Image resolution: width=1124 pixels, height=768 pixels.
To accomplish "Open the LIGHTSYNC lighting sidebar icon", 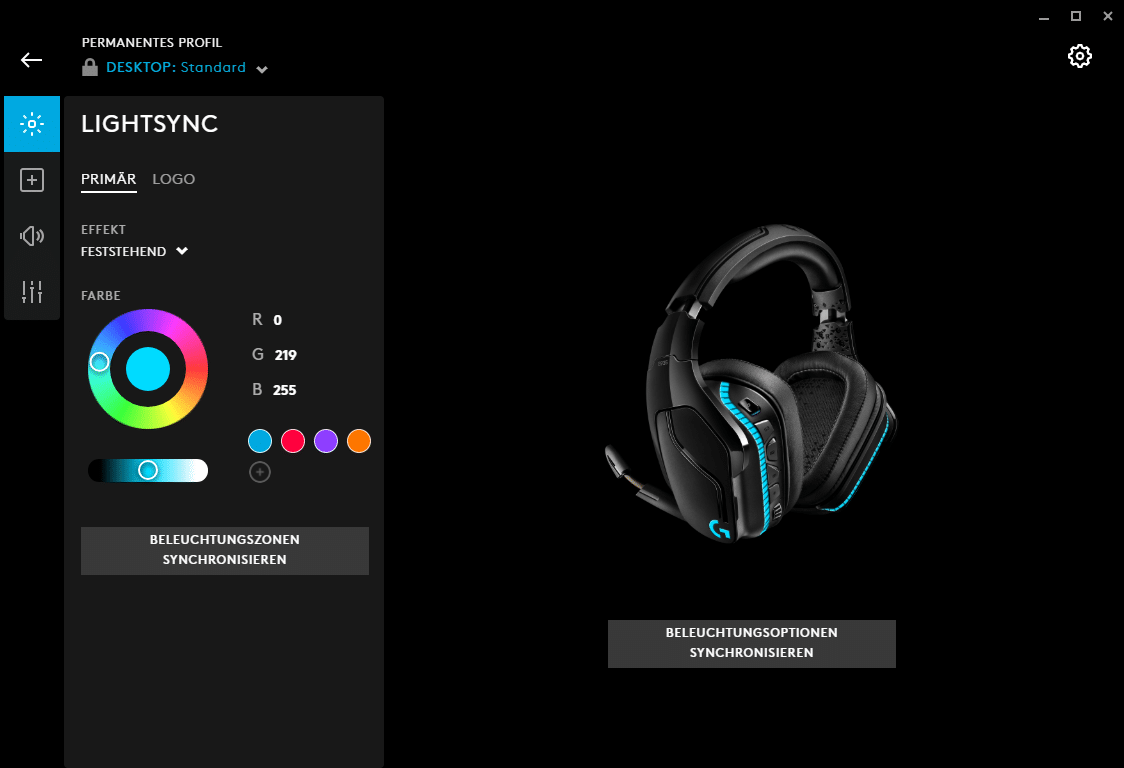I will tap(32, 124).
